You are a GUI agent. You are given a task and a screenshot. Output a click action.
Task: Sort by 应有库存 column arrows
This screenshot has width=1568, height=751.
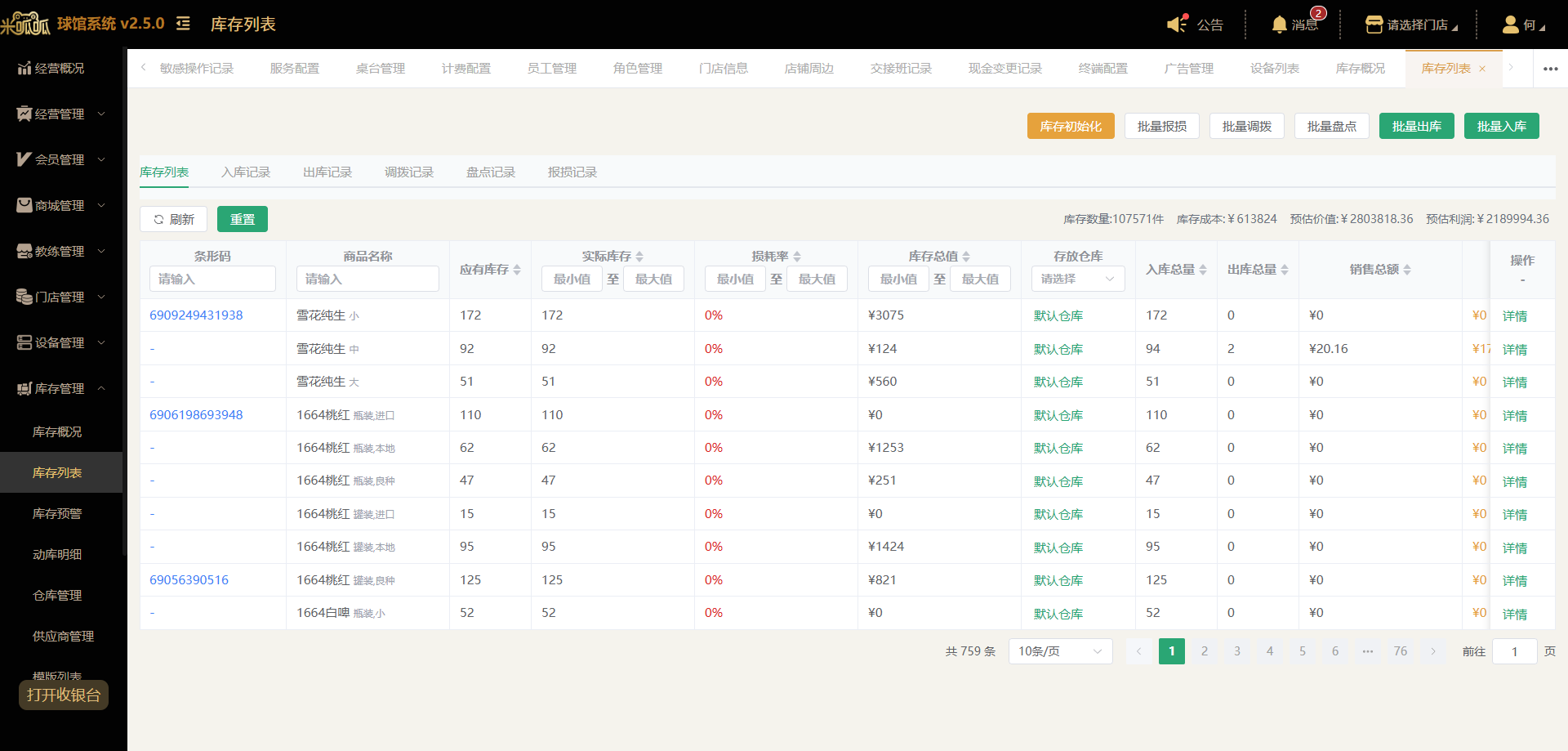tap(517, 269)
